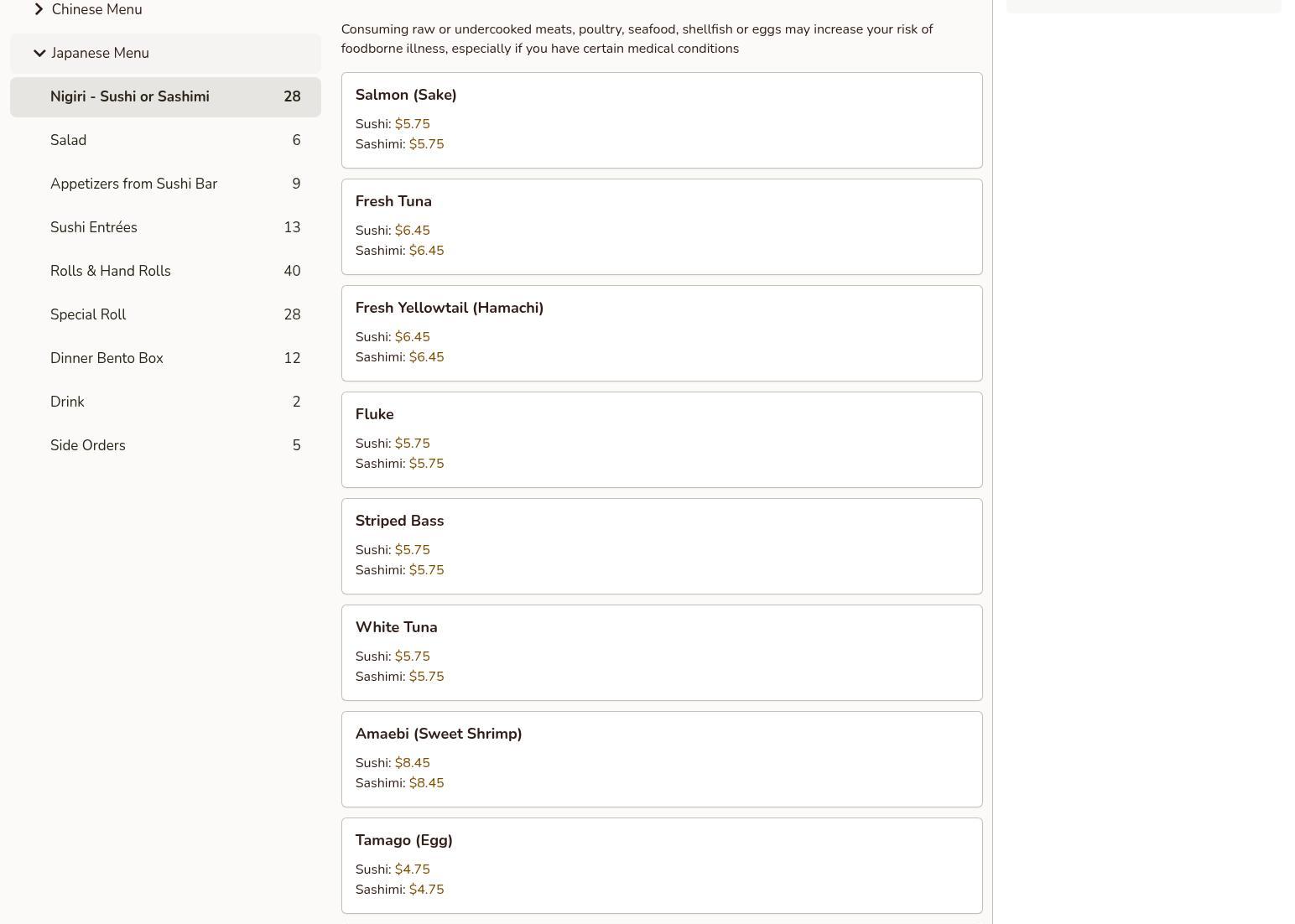This screenshot has width=1295, height=924.
Task: Open the Salmon (Sake) item card
Action: coord(661,120)
